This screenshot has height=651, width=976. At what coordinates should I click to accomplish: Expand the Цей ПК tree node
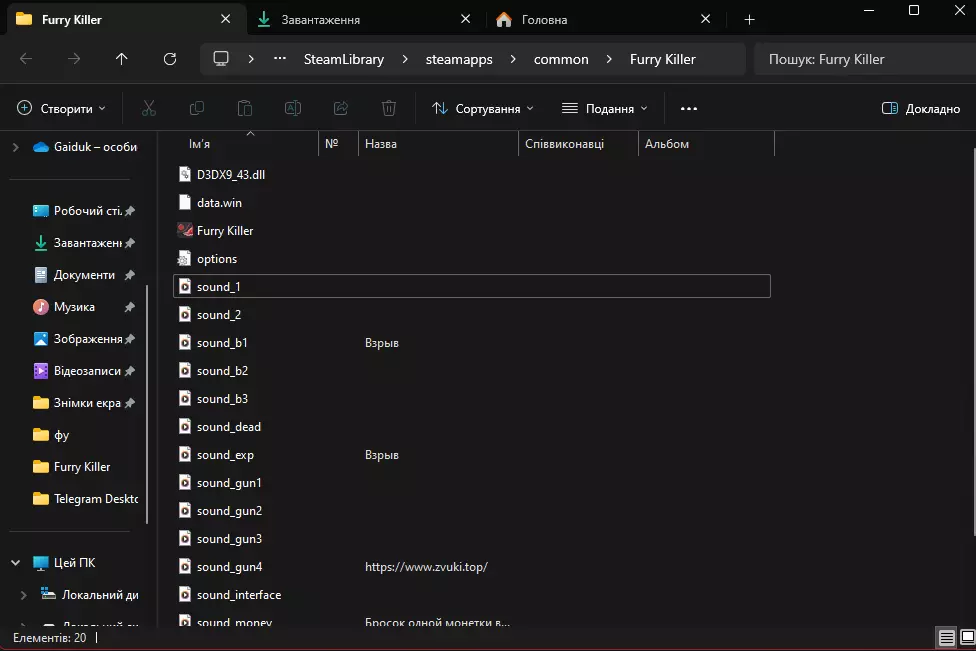point(15,563)
